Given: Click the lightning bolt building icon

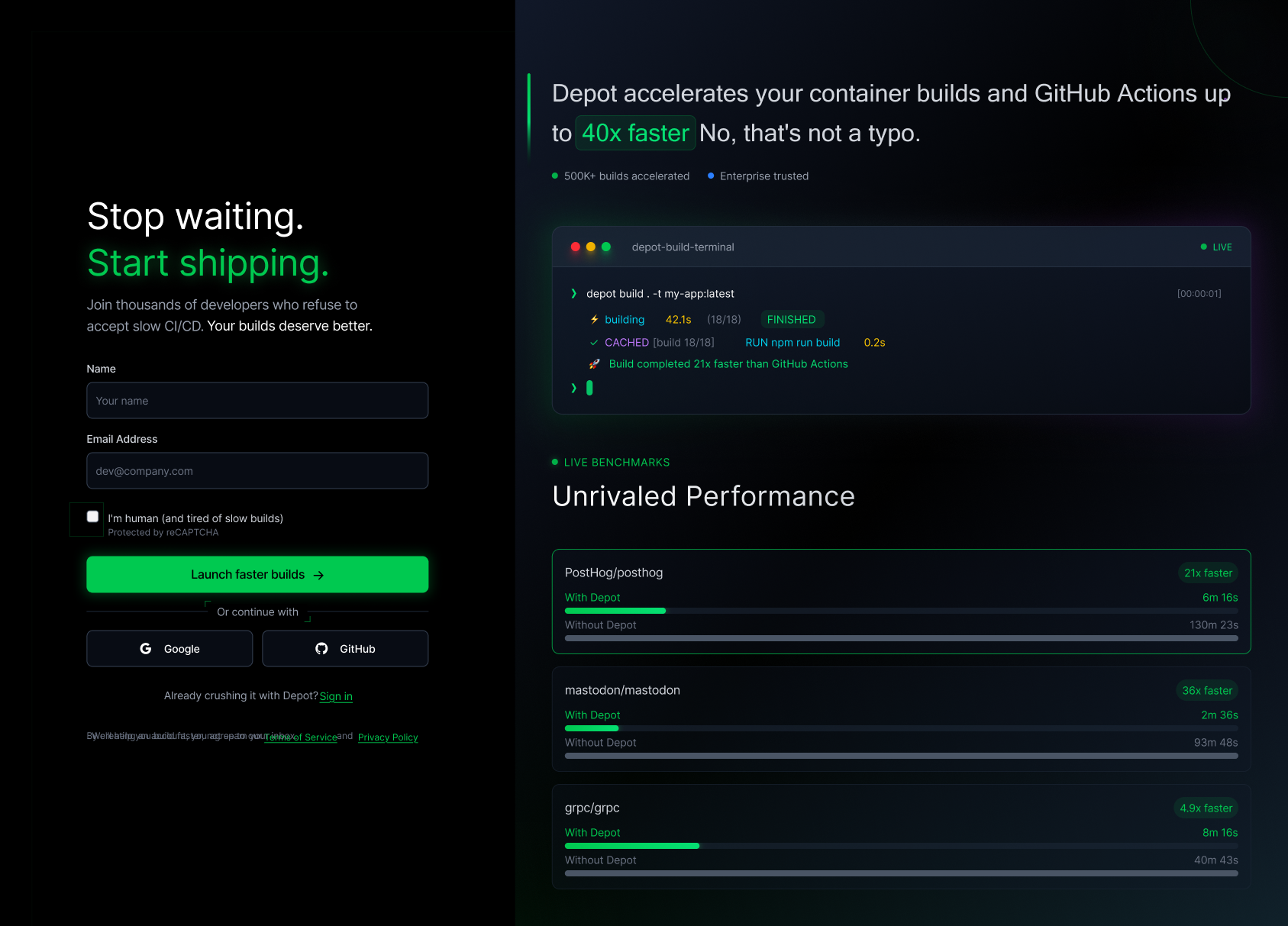Looking at the screenshot, I should (x=594, y=320).
